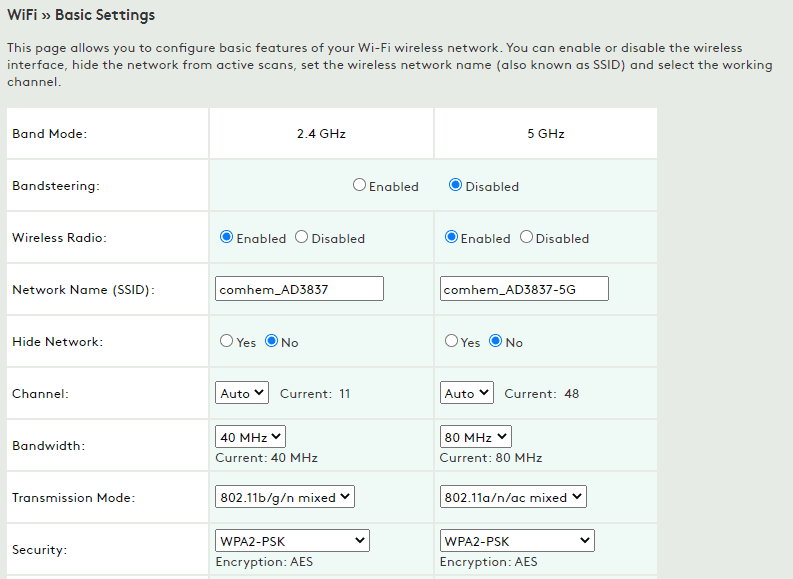The image size is (793, 579).
Task: Choose Yes to hide 2.4 GHz network
Action: (x=227, y=342)
